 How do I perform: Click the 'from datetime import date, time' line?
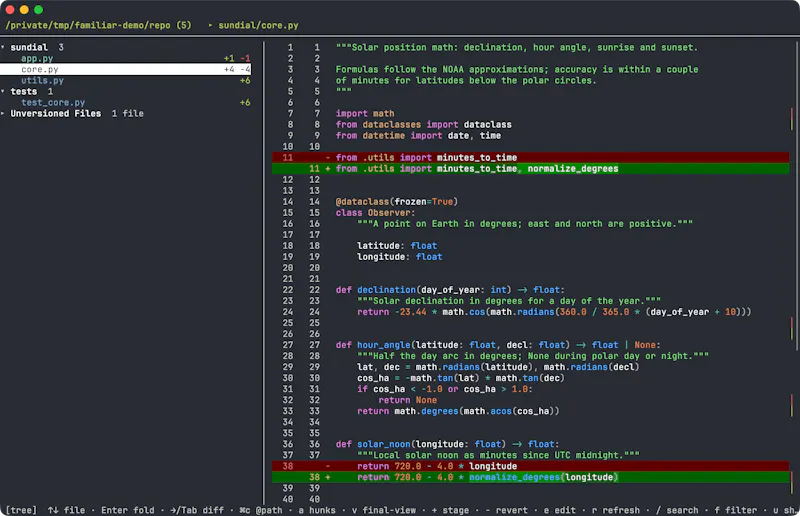[x=418, y=135]
